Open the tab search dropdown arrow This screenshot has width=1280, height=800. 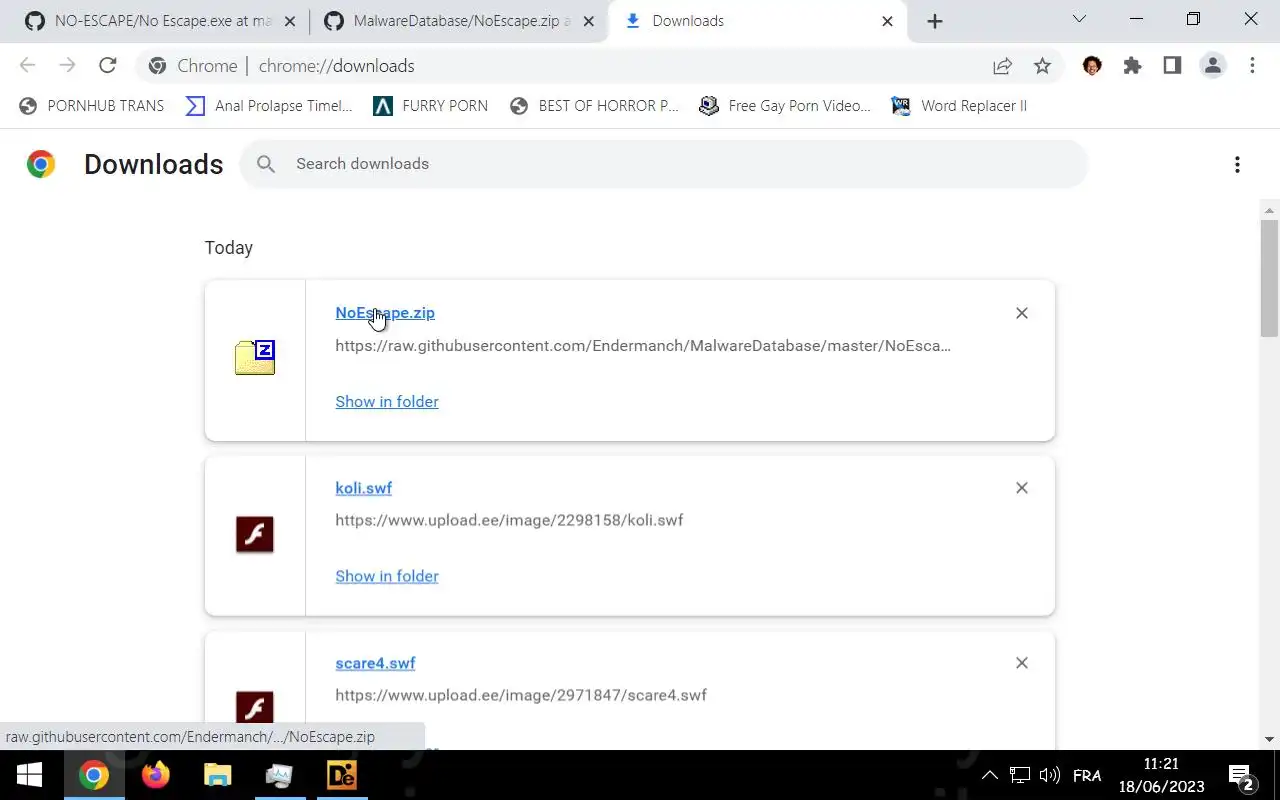click(1079, 19)
